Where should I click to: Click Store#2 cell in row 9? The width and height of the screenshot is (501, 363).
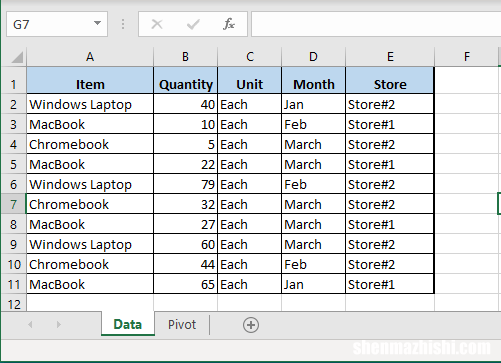[x=390, y=244]
